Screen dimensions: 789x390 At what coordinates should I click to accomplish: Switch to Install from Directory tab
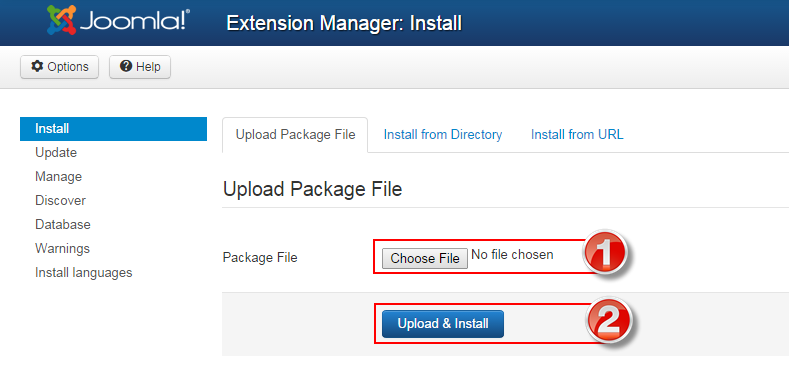click(x=443, y=135)
